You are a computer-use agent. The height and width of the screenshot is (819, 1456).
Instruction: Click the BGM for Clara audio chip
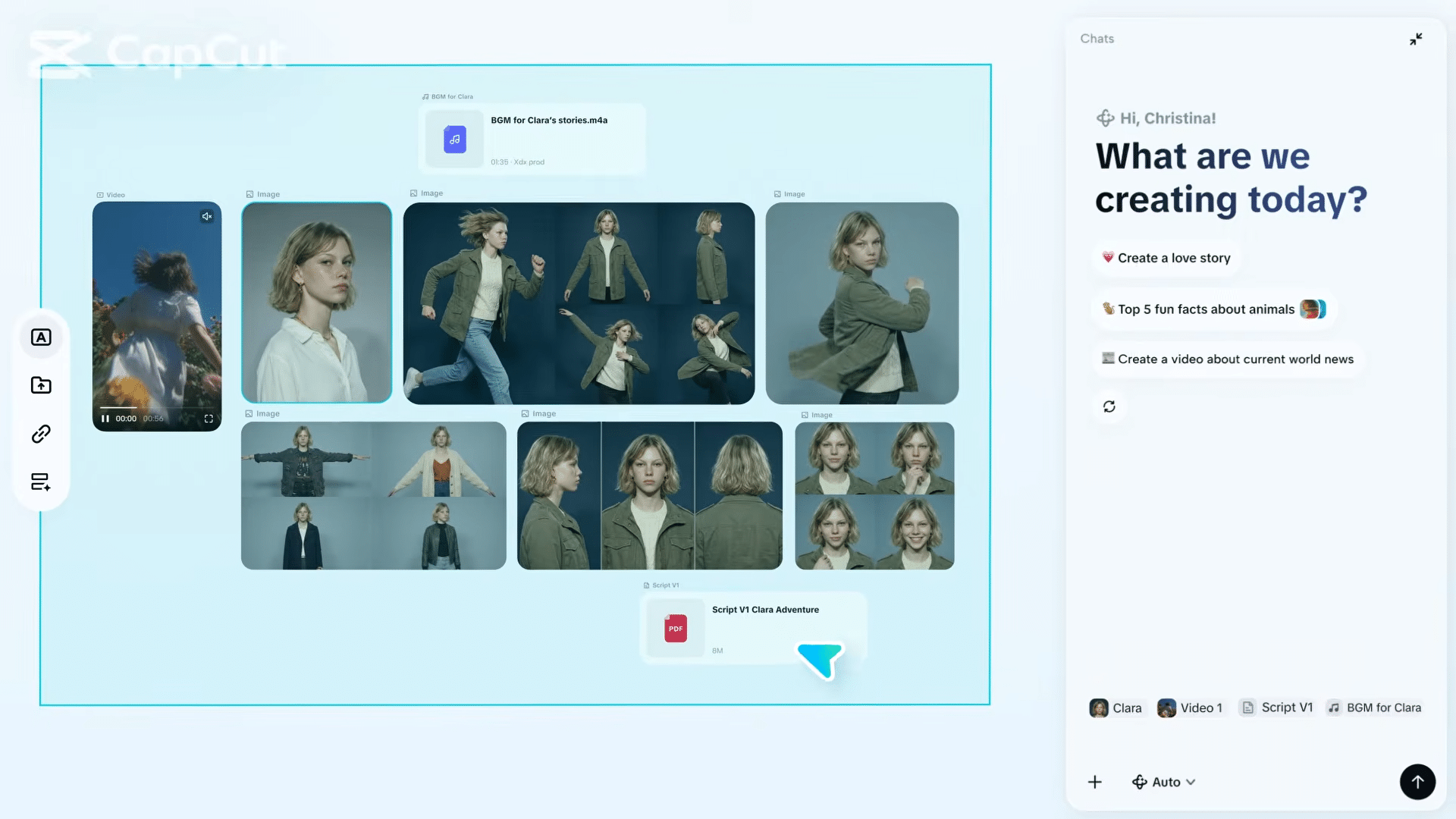coord(1373,708)
